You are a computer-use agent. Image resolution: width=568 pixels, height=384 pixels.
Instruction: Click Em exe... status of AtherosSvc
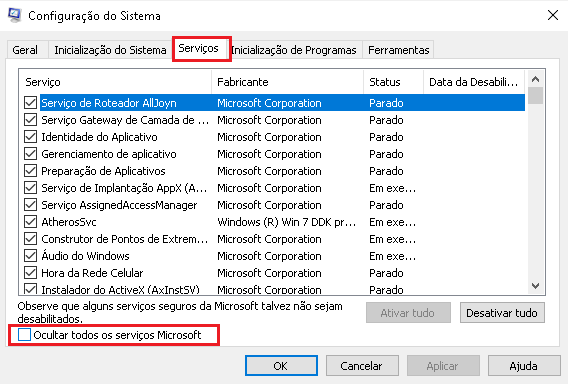pyautogui.click(x=392, y=222)
